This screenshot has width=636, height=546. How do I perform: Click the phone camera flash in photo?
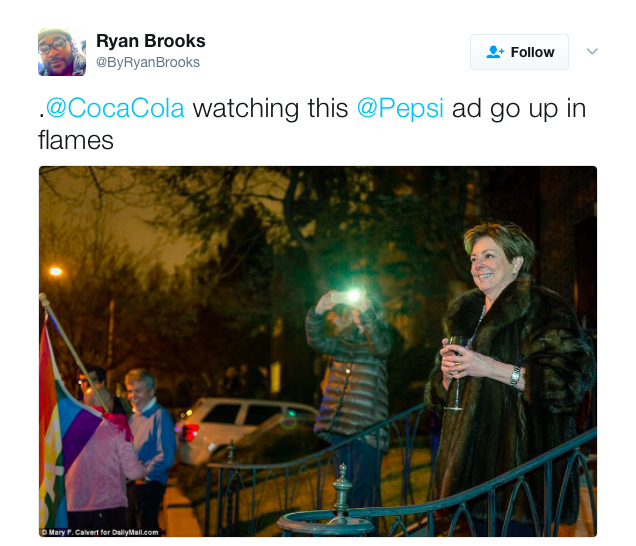[353, 296]
